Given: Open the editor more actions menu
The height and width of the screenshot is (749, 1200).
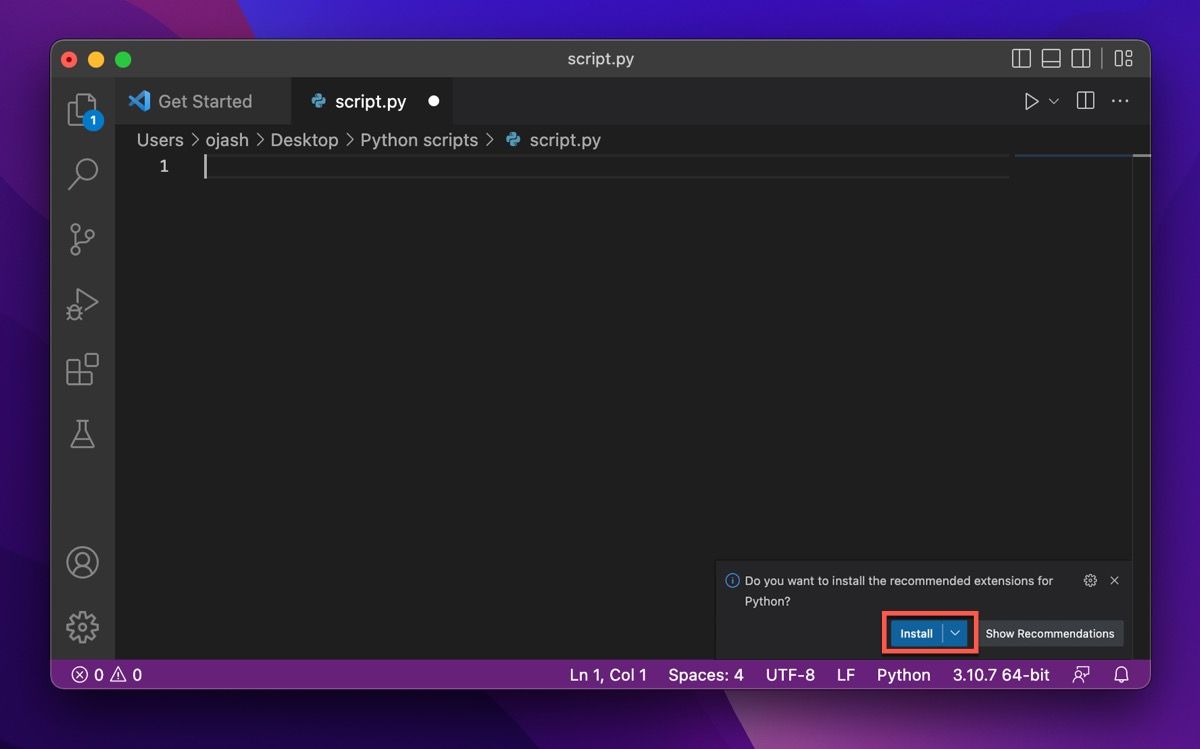Looking at the screenshot, I should [x=1120, y=100].
